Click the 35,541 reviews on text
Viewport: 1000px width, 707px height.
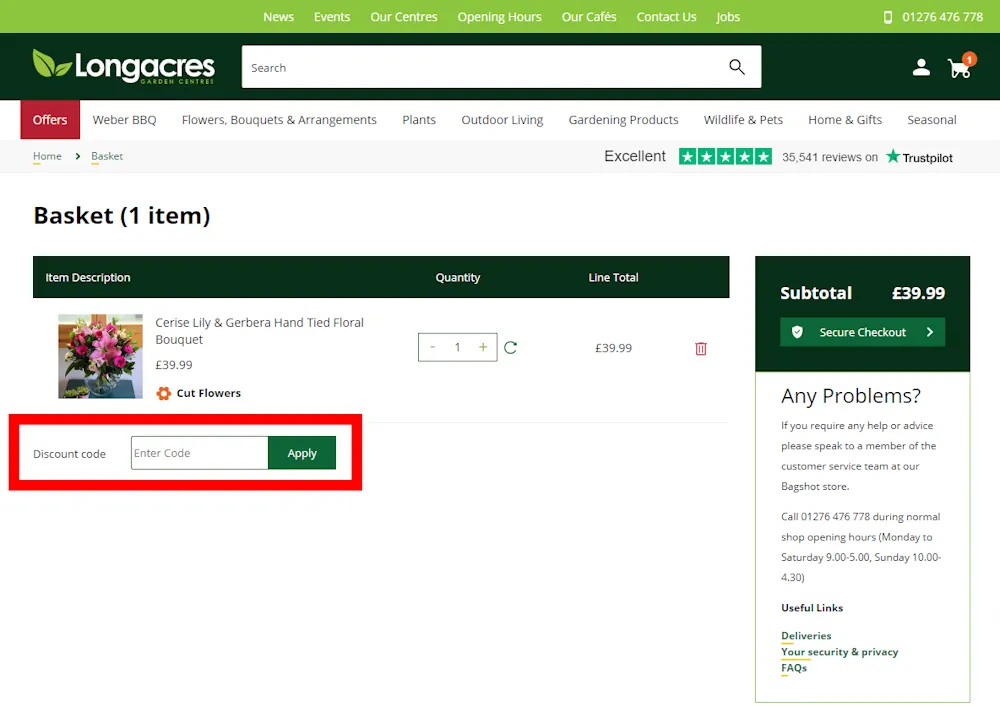pos(830,157)
